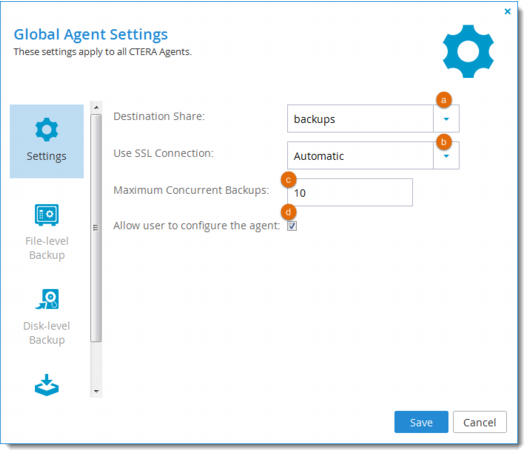530x455 pixels.
Task: Click the download tray icon in sidebar
Action: [47, 385]
